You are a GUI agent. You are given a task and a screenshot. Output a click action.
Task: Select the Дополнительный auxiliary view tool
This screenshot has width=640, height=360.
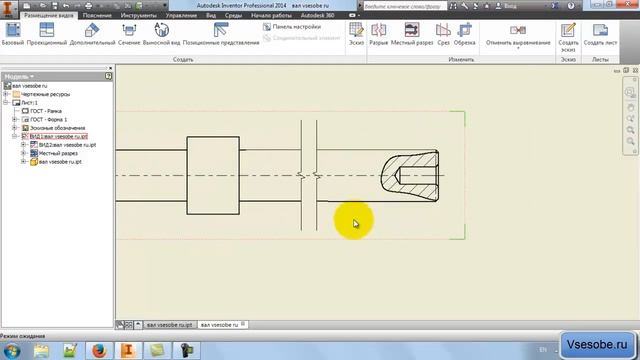[92, 34]
